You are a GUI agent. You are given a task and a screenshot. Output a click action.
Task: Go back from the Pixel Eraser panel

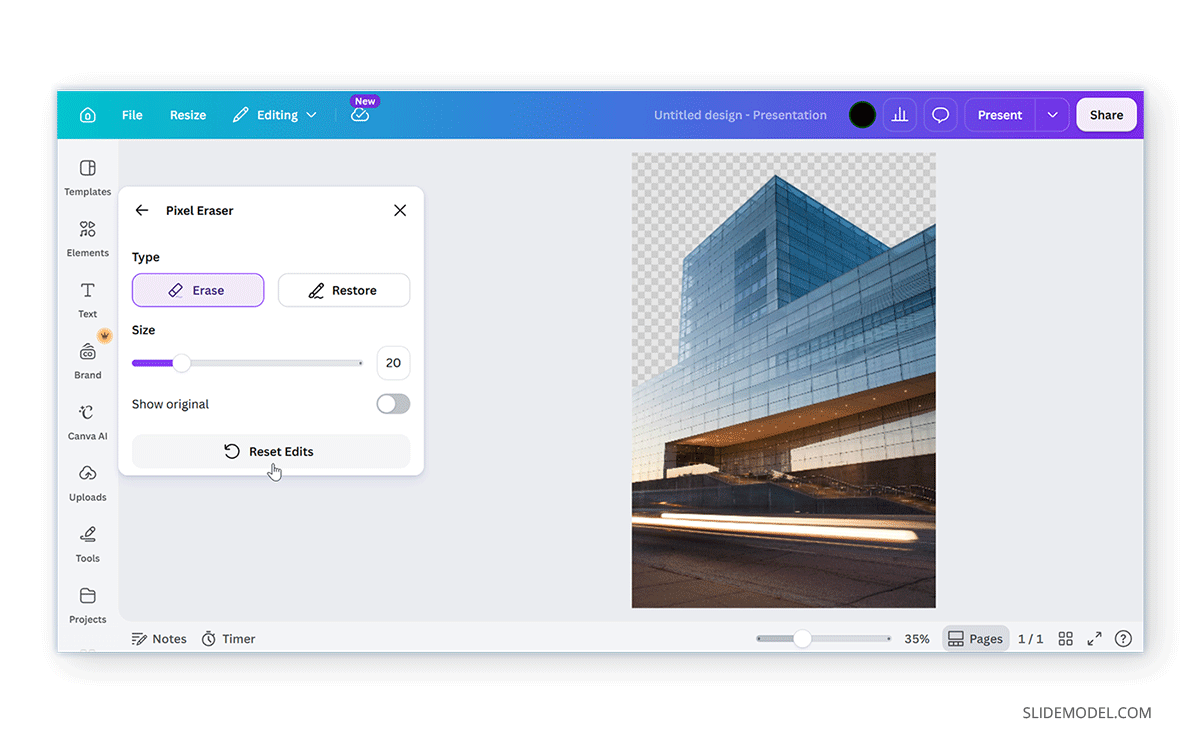[142, 210]
